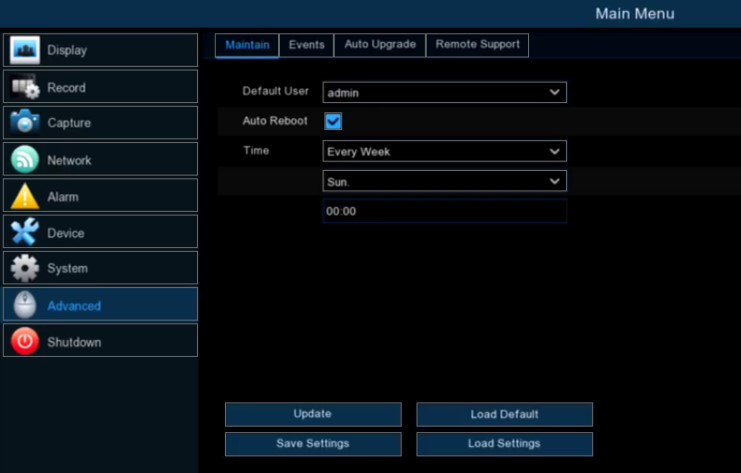Click the Save Settings button
The image size is (741, 473).
[x=313, y=443]
